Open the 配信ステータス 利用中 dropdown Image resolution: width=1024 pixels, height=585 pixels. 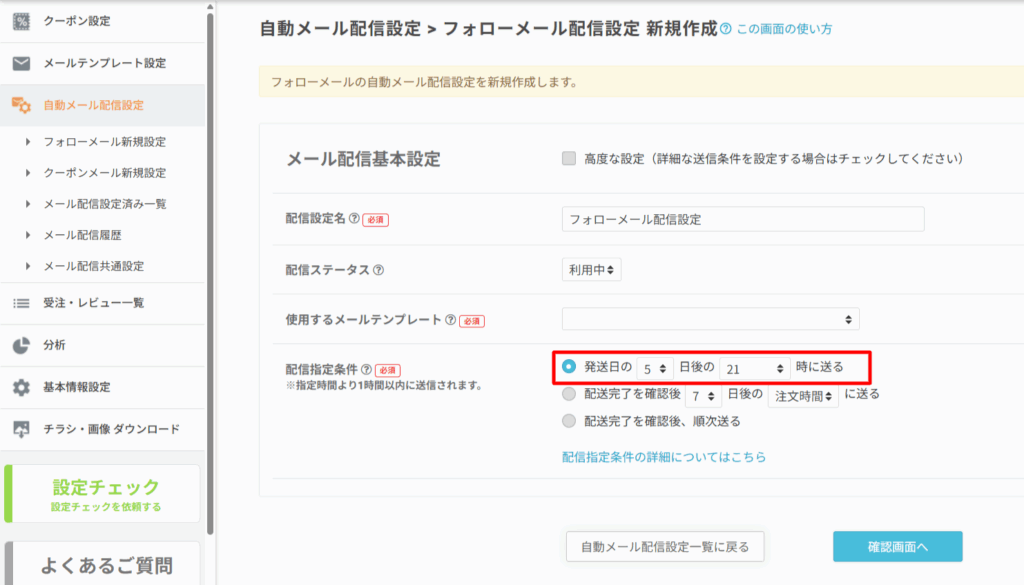[591, 269]
